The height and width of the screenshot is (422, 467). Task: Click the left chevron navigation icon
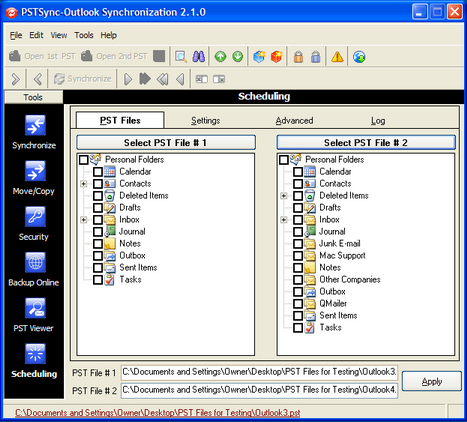tap(38, 79)
